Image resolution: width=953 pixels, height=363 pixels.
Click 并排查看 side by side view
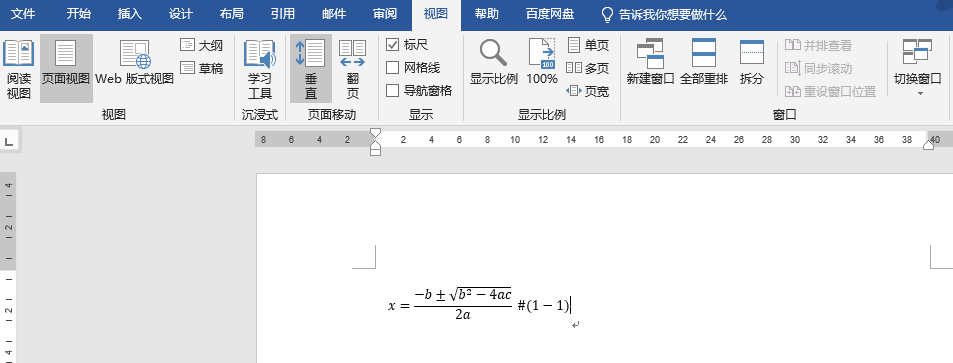click(818, 46)
